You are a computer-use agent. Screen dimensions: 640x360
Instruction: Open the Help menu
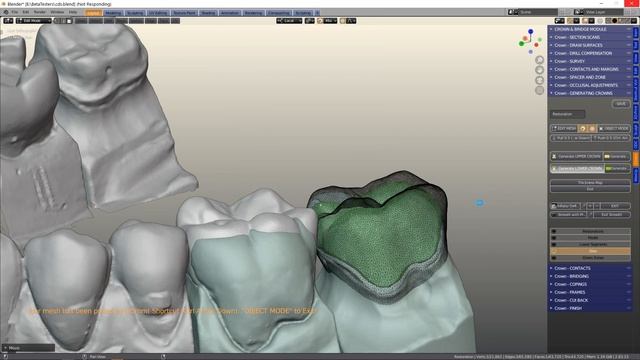73,13
